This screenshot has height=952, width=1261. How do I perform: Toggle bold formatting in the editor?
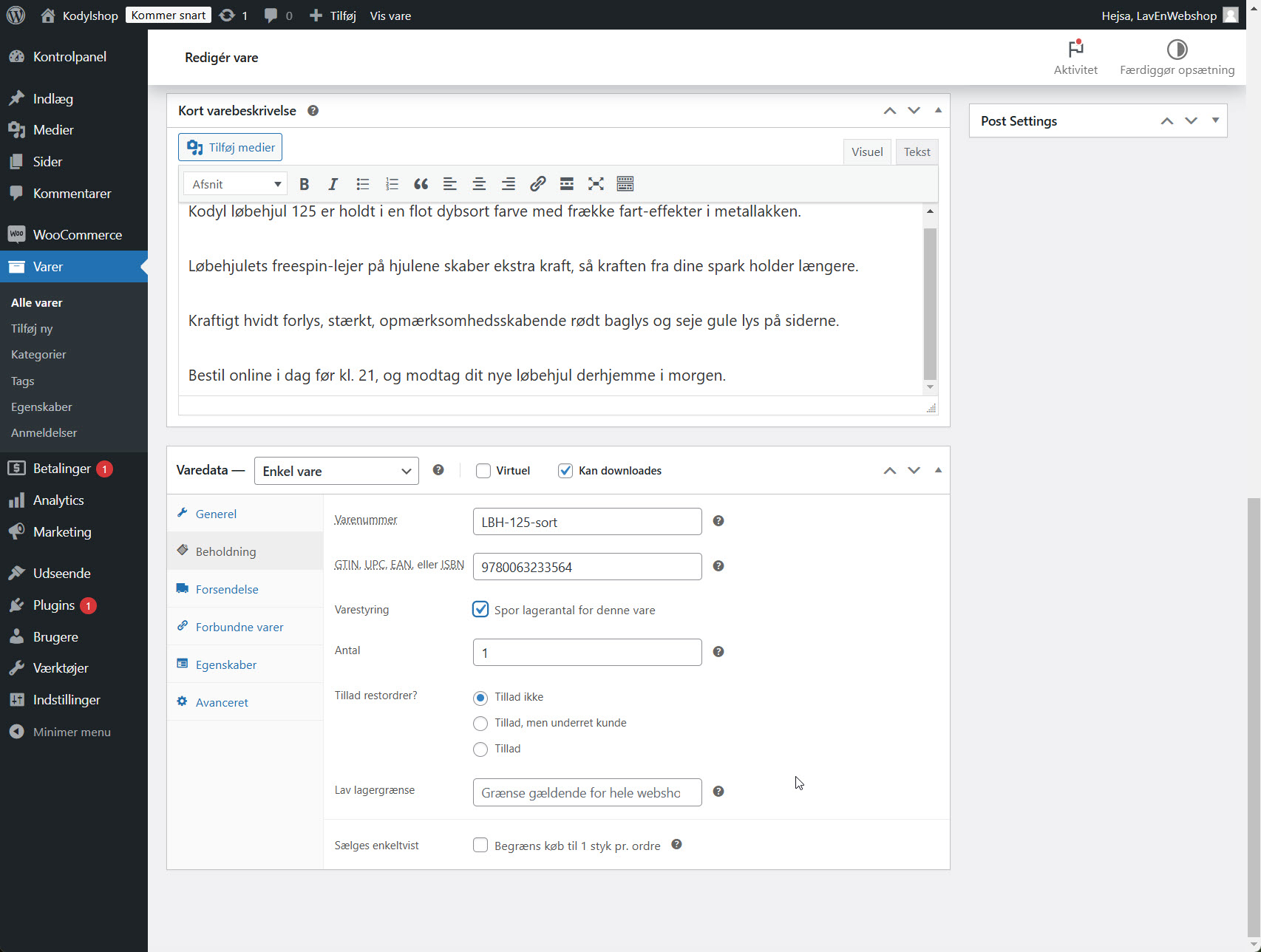[304, 183]
